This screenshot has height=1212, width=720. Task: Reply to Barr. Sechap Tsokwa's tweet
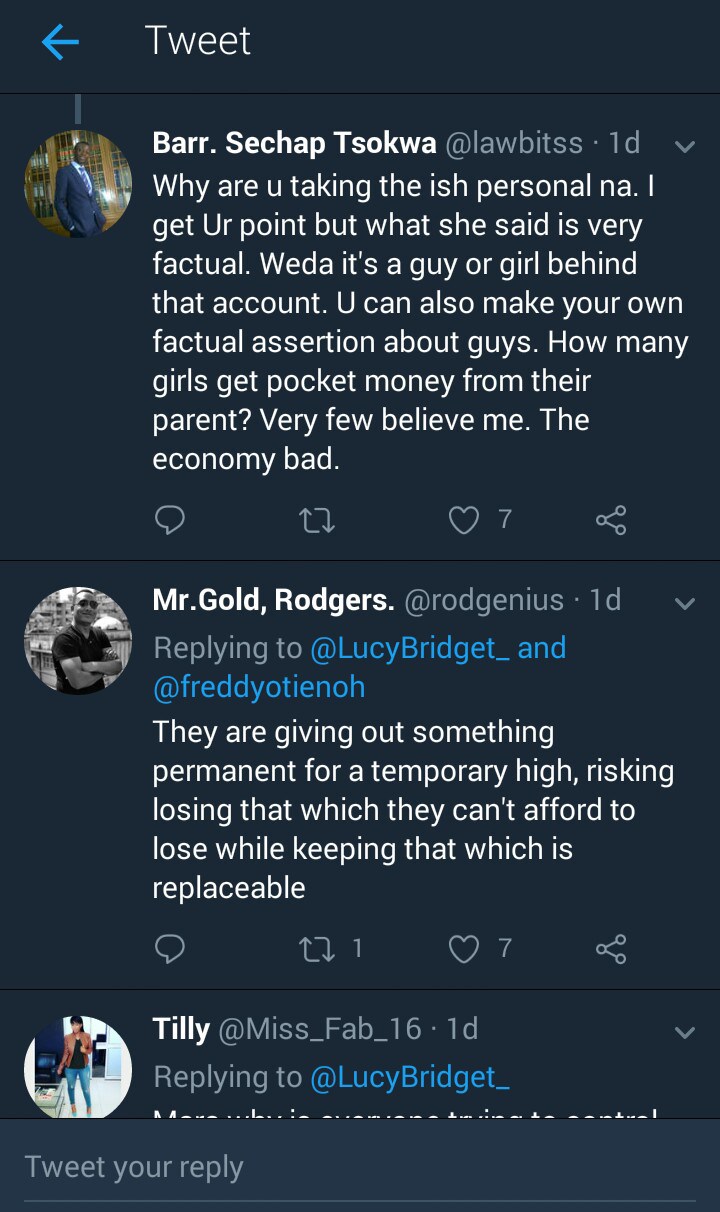click(170, 519)
